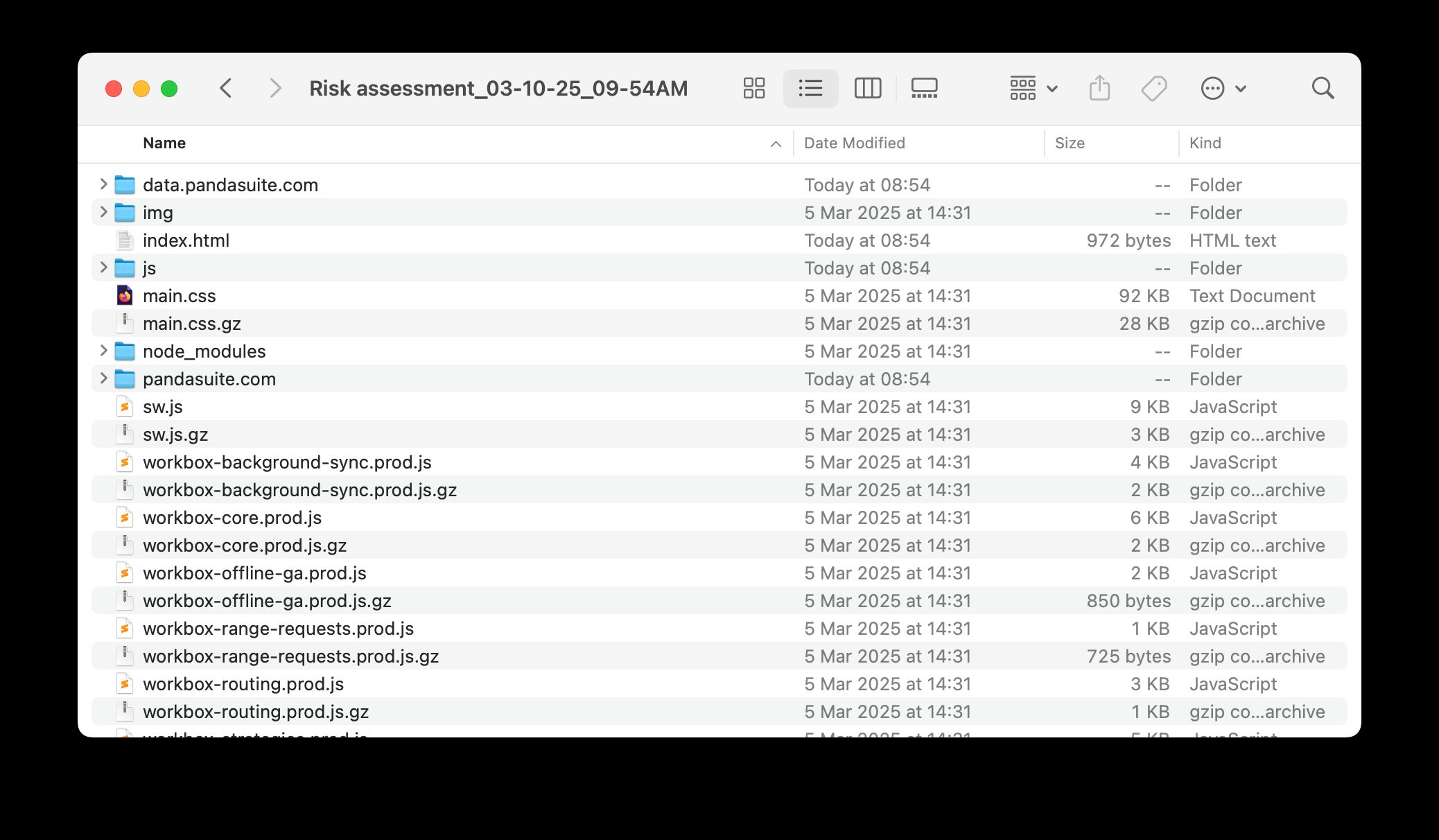The width and height of the screenshot is (1439, 840).
Task: Expand the node_modules folder
Action: pyautogui.click(x=103, y=351)
